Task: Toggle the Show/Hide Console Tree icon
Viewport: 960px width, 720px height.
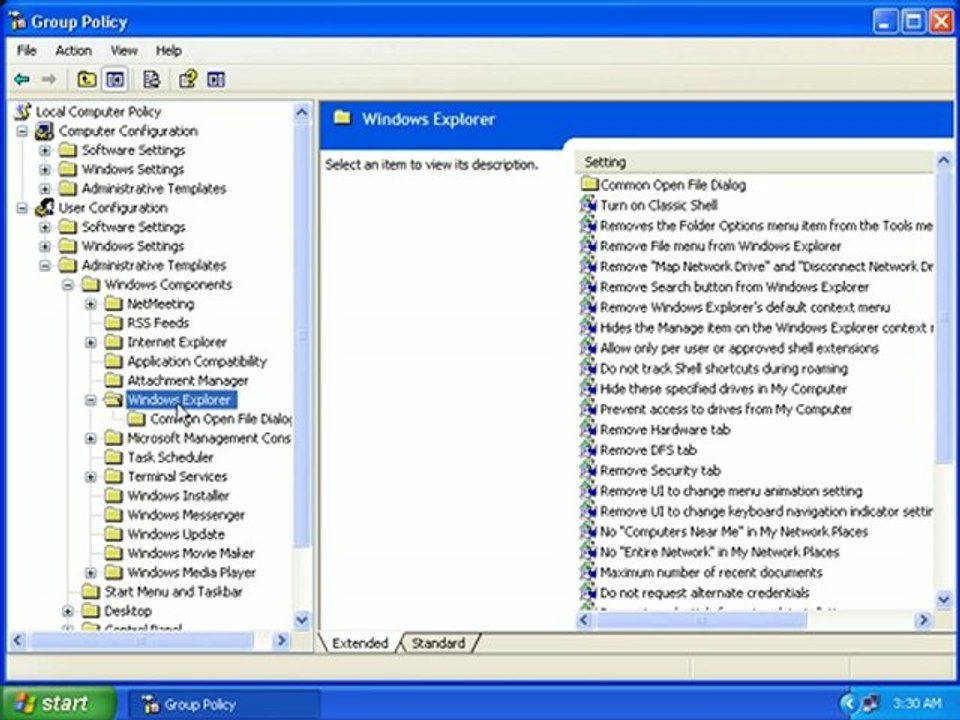Action: [x=115, y=79]
